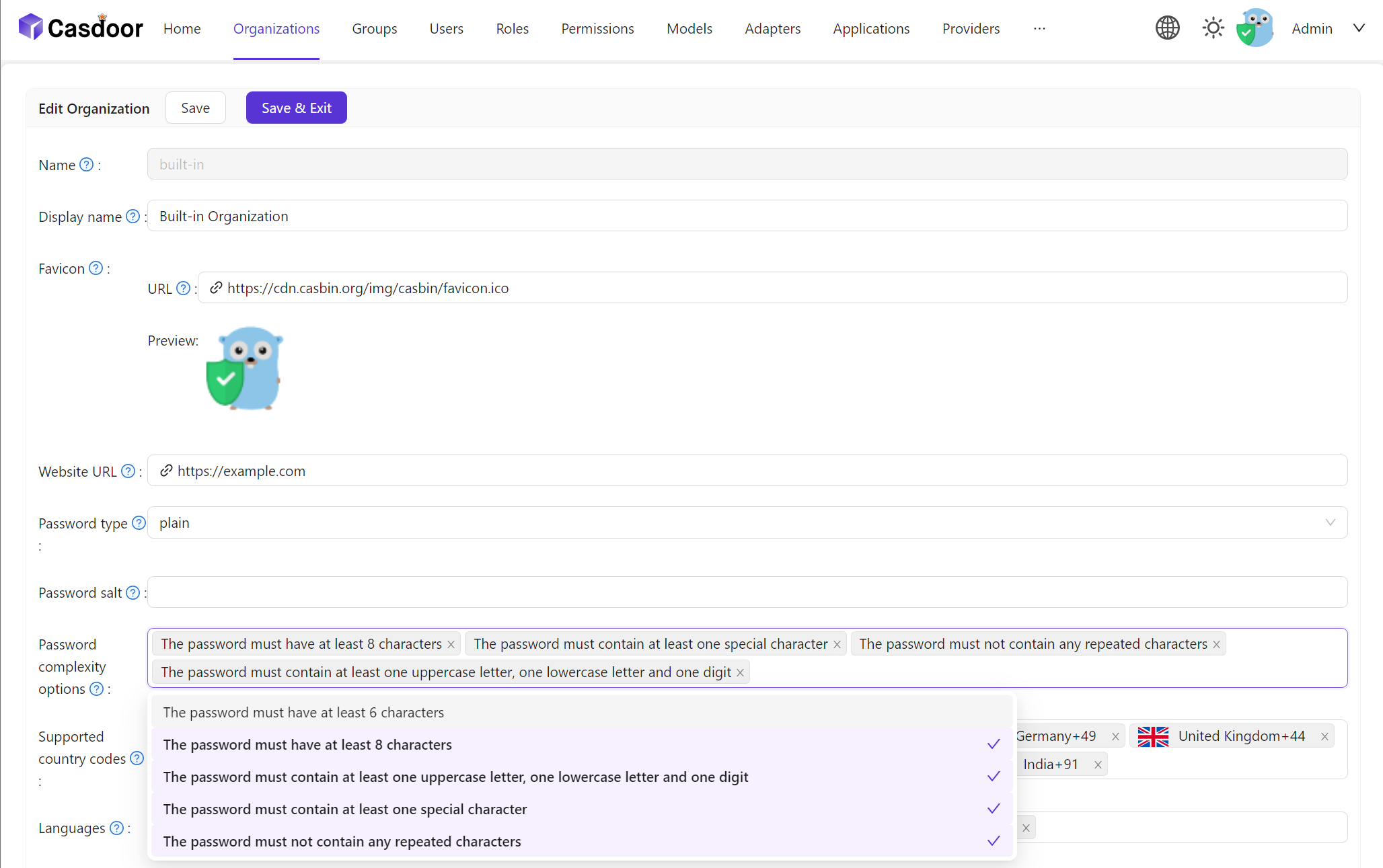Click the ellipsis more options icon
The height and width of the screenshot is (868, 1383).
(x=1040, y=28)
